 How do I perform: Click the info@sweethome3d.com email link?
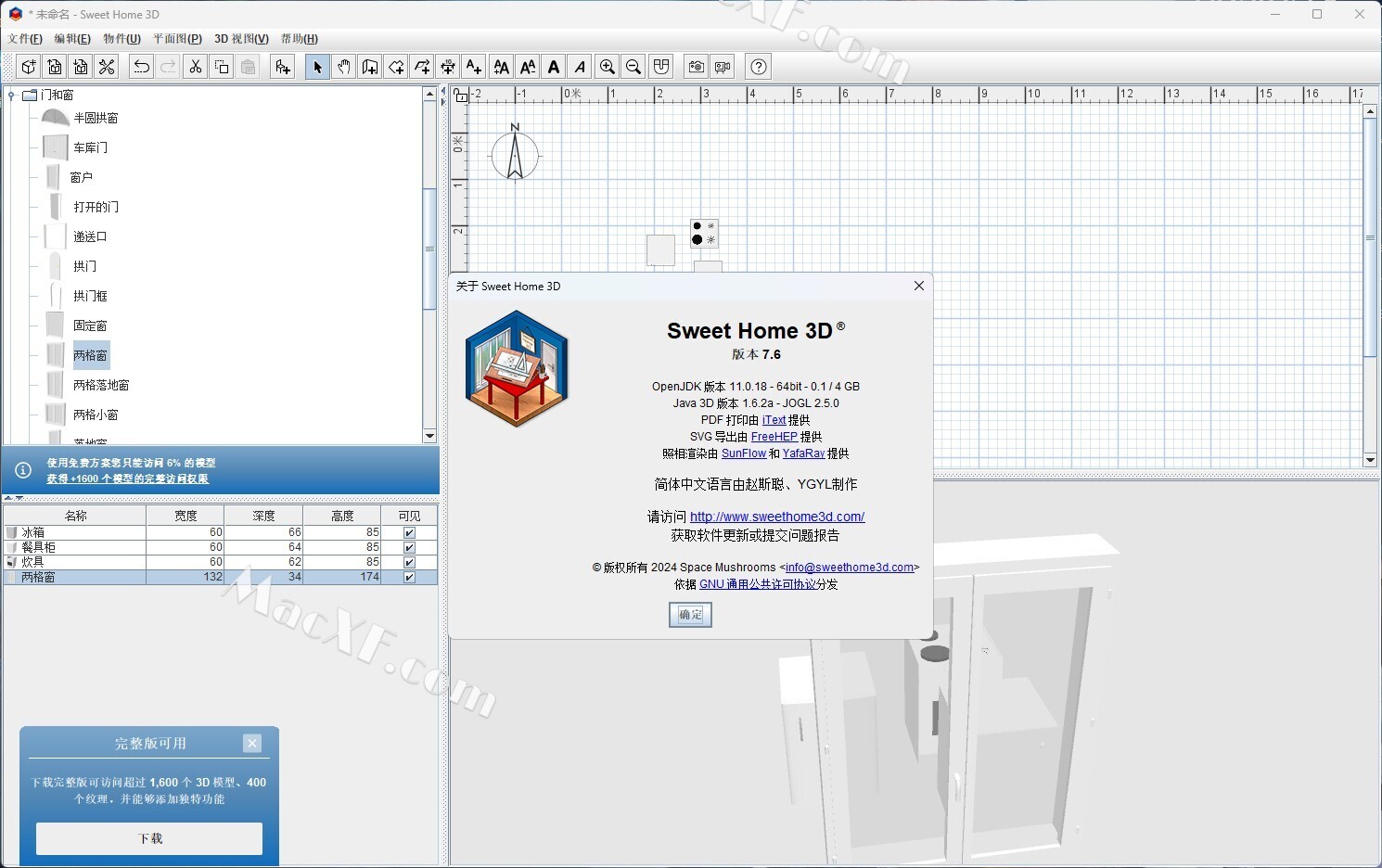850,568
